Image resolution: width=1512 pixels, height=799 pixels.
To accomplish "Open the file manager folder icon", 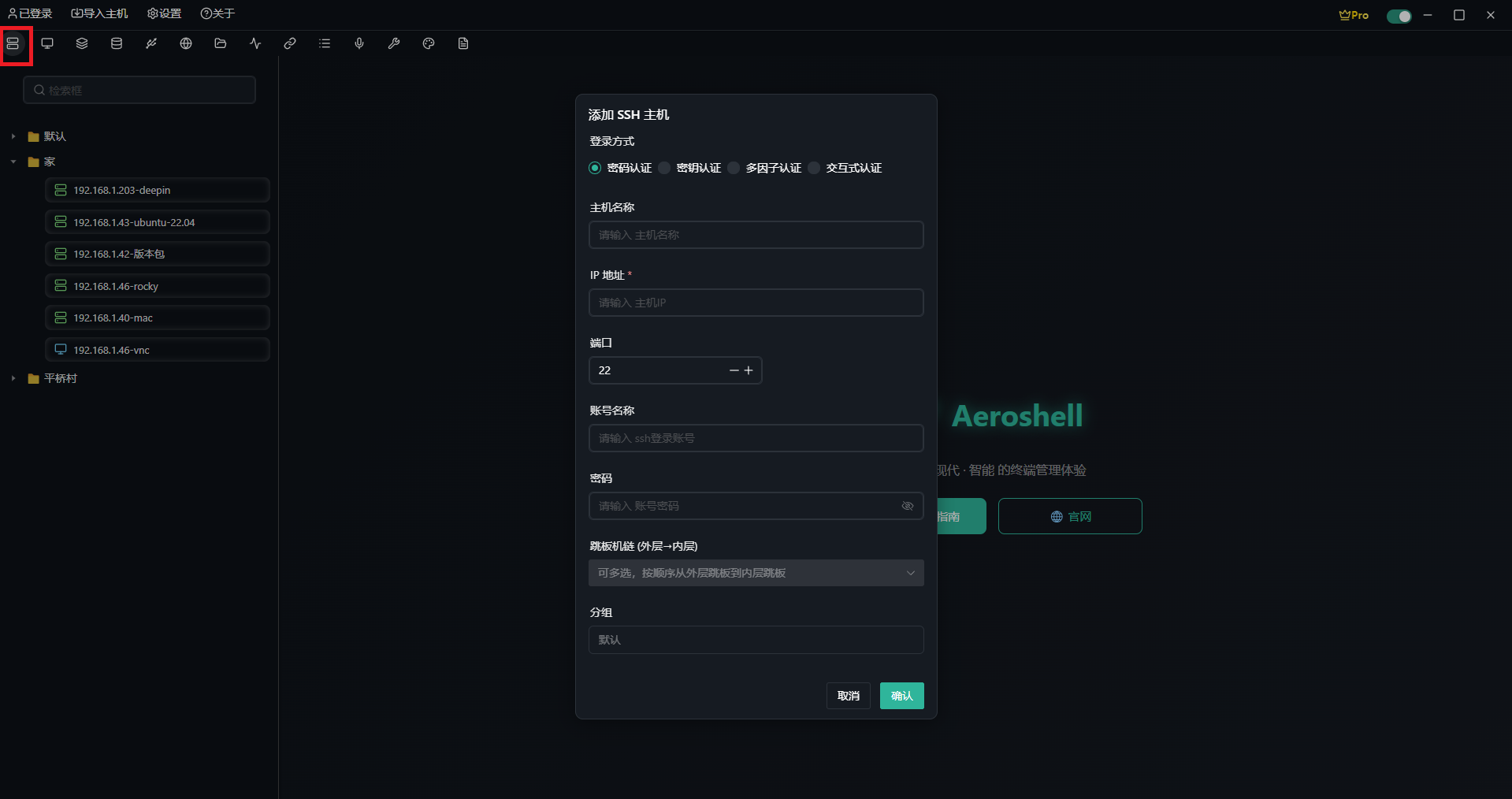I will (x=221, y=43).
